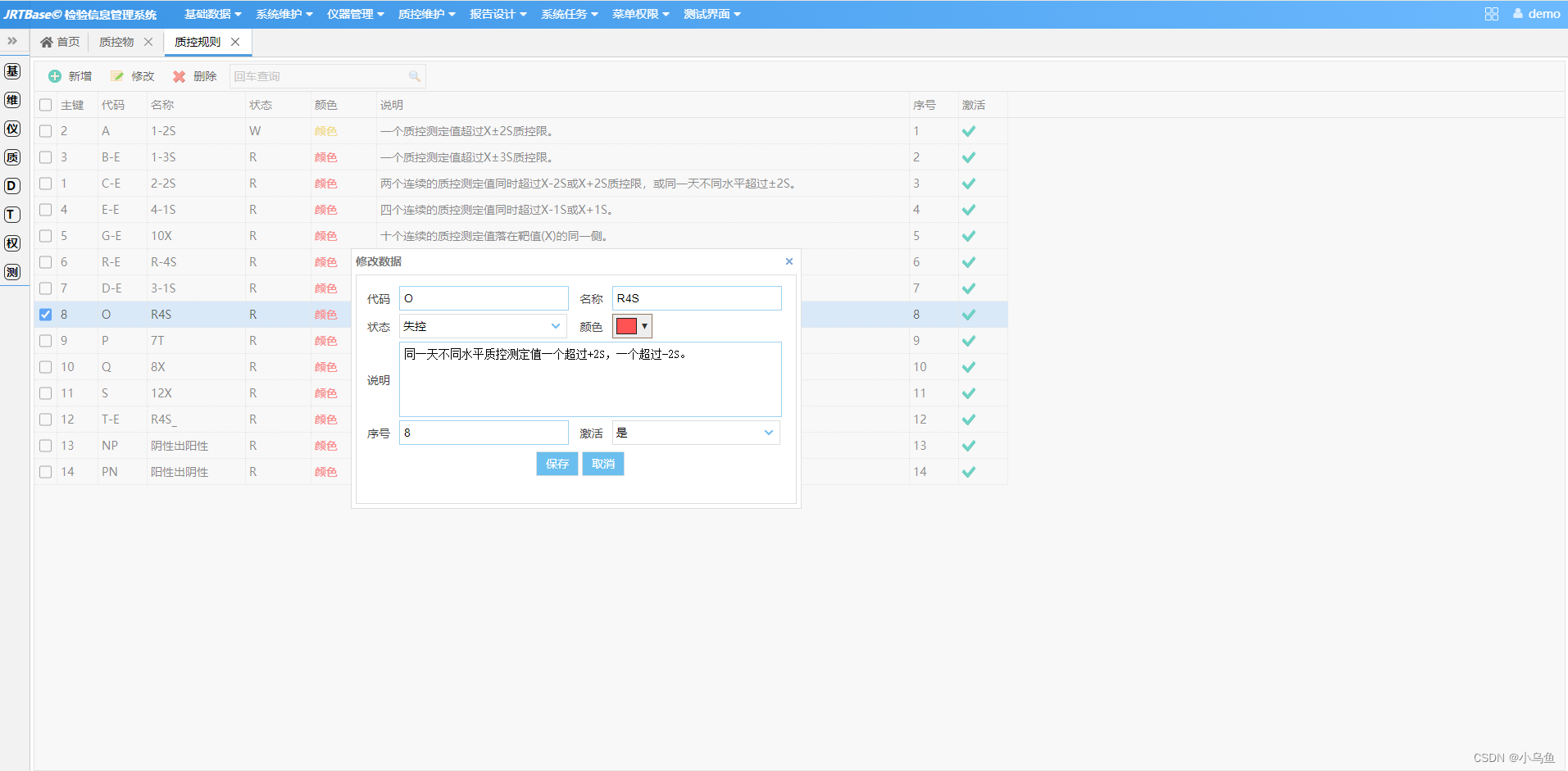This screenshot has width=1568, height=771.
Task: Close the 质控物 tab with its X
Action: pyautogui.click(x=148, y=42)
